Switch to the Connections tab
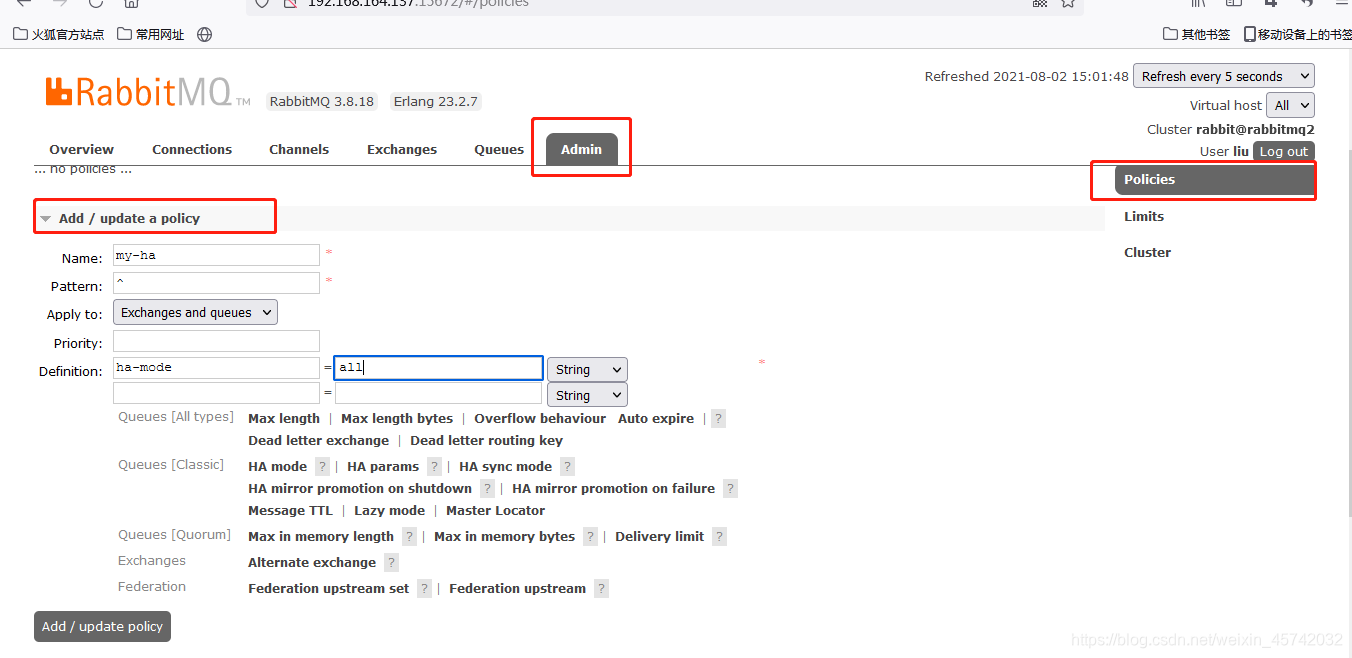Image resolution: width=1352 pixels, height=658 pixels. (192, 149)
